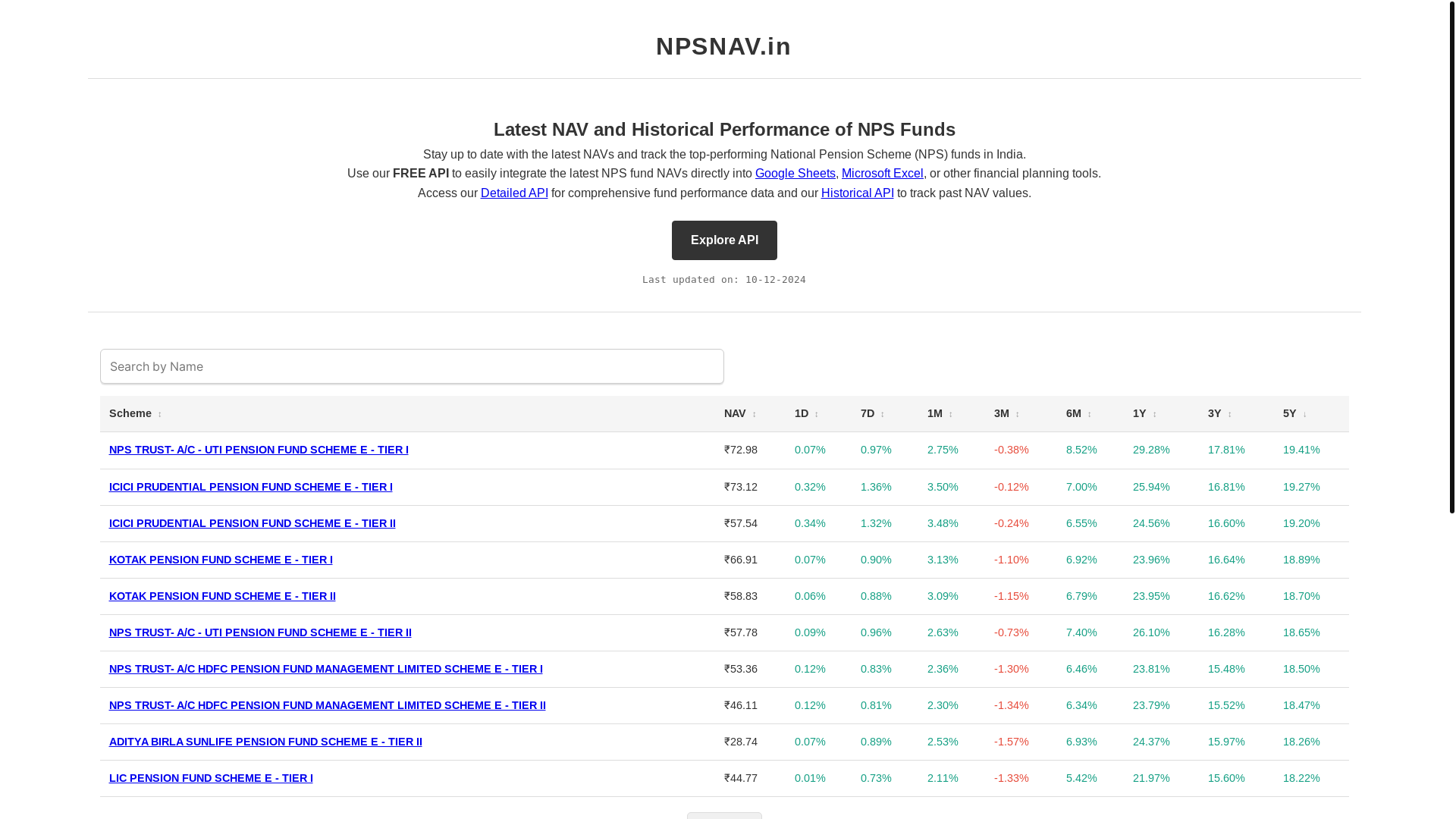Open the Historical API link
The image size is (1456, 819).
[857, 193]
